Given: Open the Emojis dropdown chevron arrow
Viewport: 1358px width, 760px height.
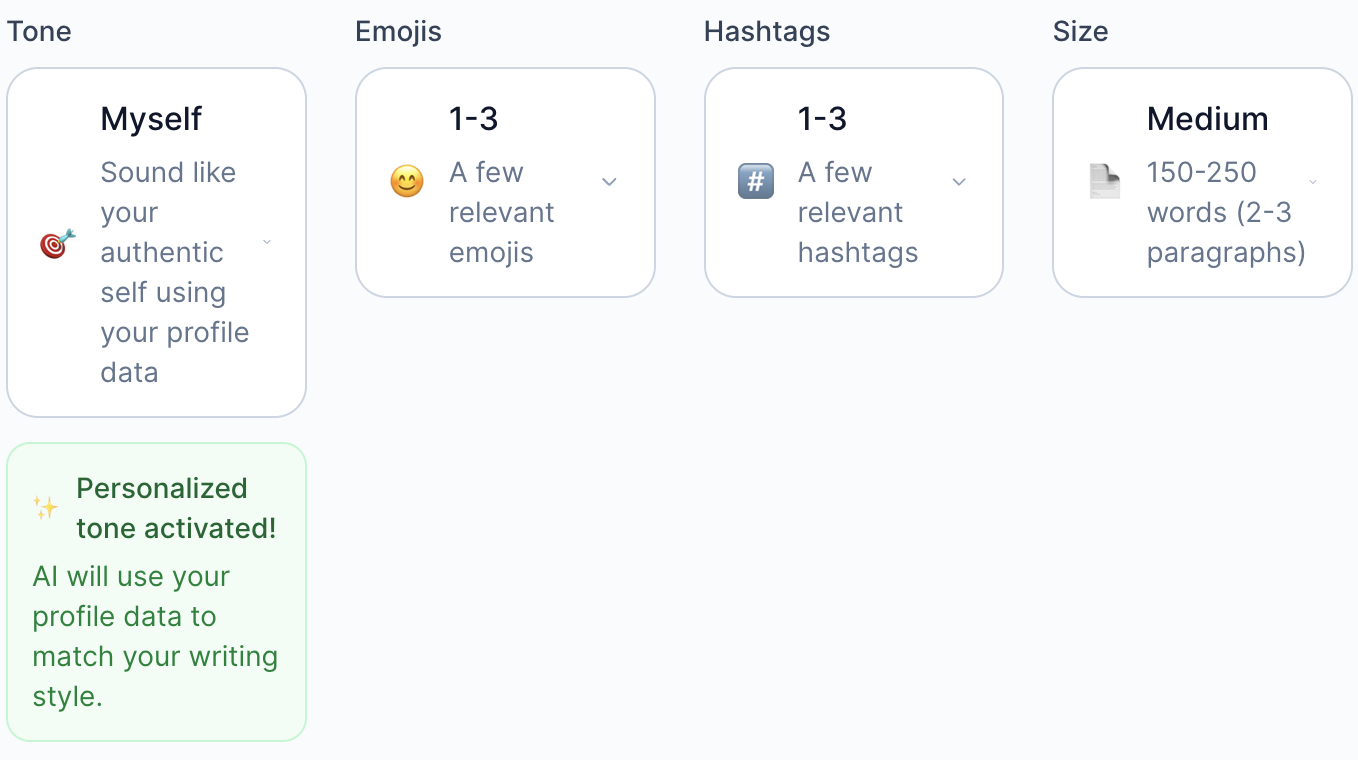Looking at the screenshot, I should point(609,182).
